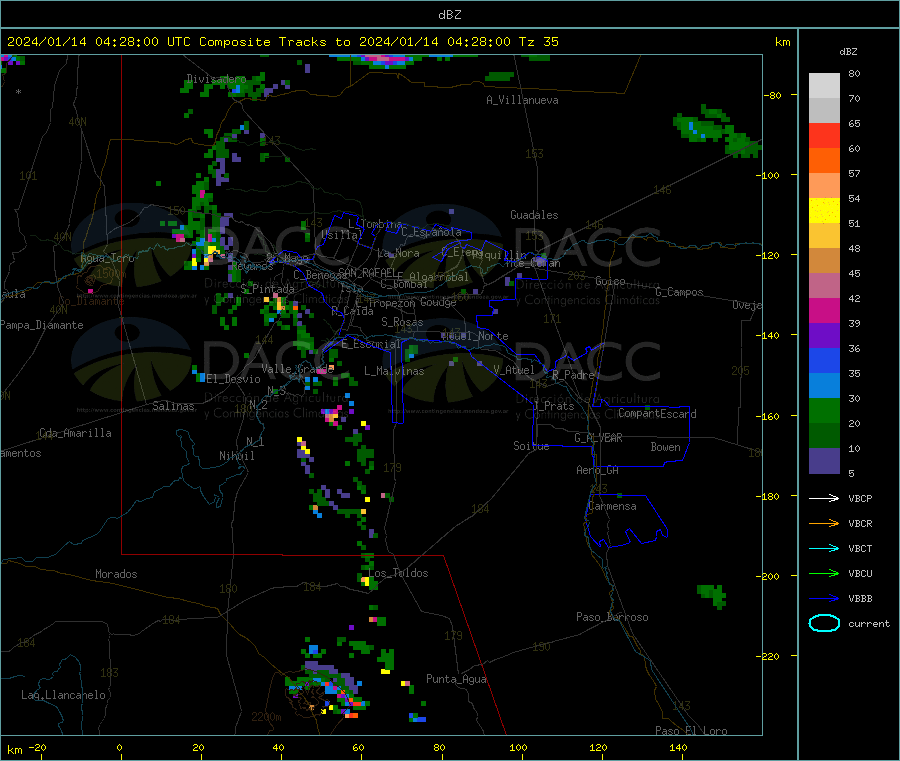Select the blue 35-36 dBZ color band

tap(824, 360)
